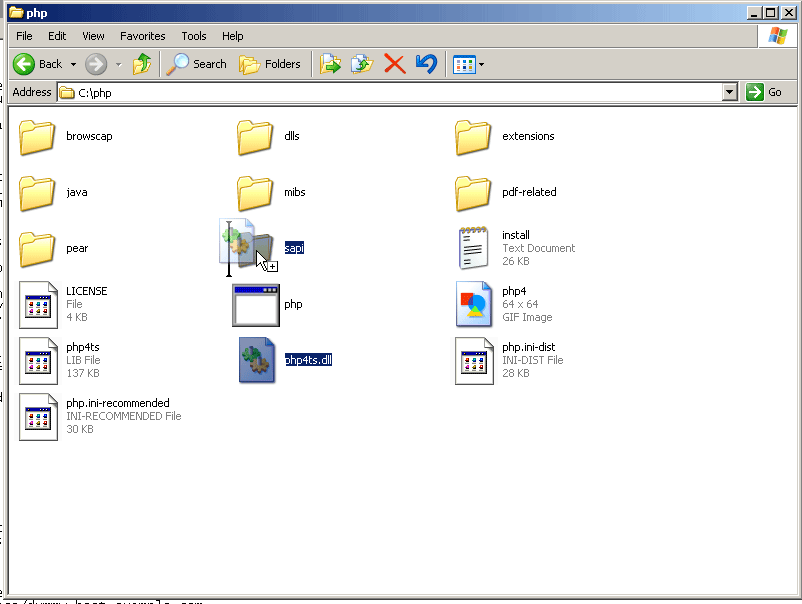Select the mibs folder icon

tap(255, 193)
